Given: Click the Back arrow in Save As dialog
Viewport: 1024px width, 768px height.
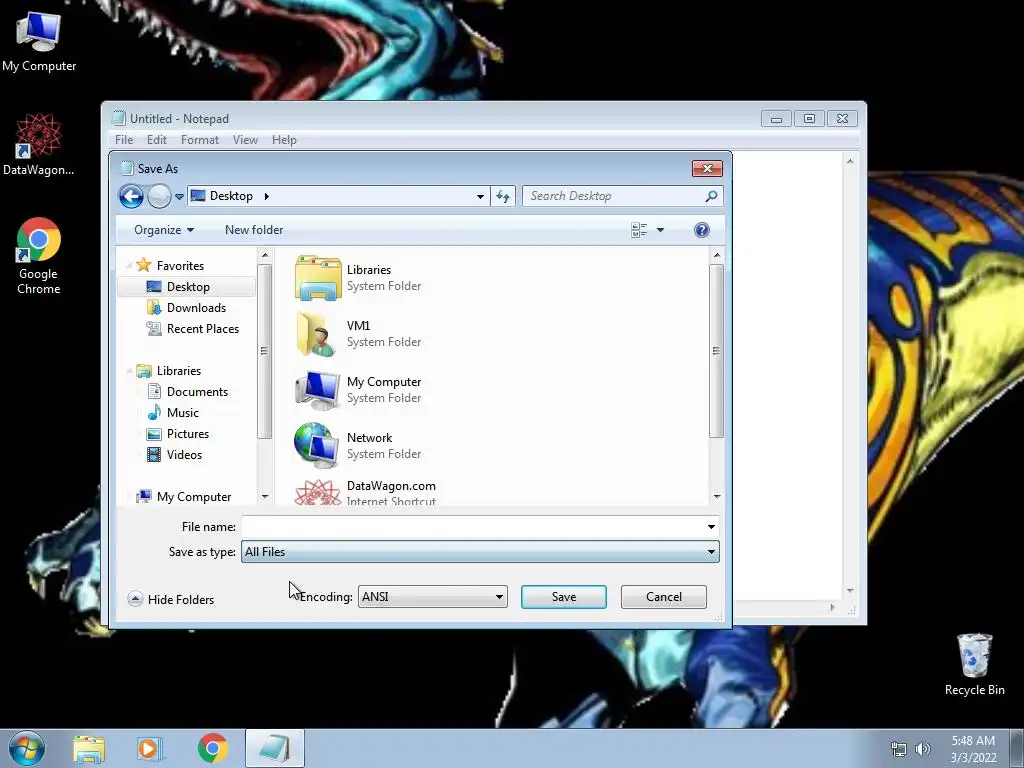Looking at the screenshot, I should pos(131,196).
